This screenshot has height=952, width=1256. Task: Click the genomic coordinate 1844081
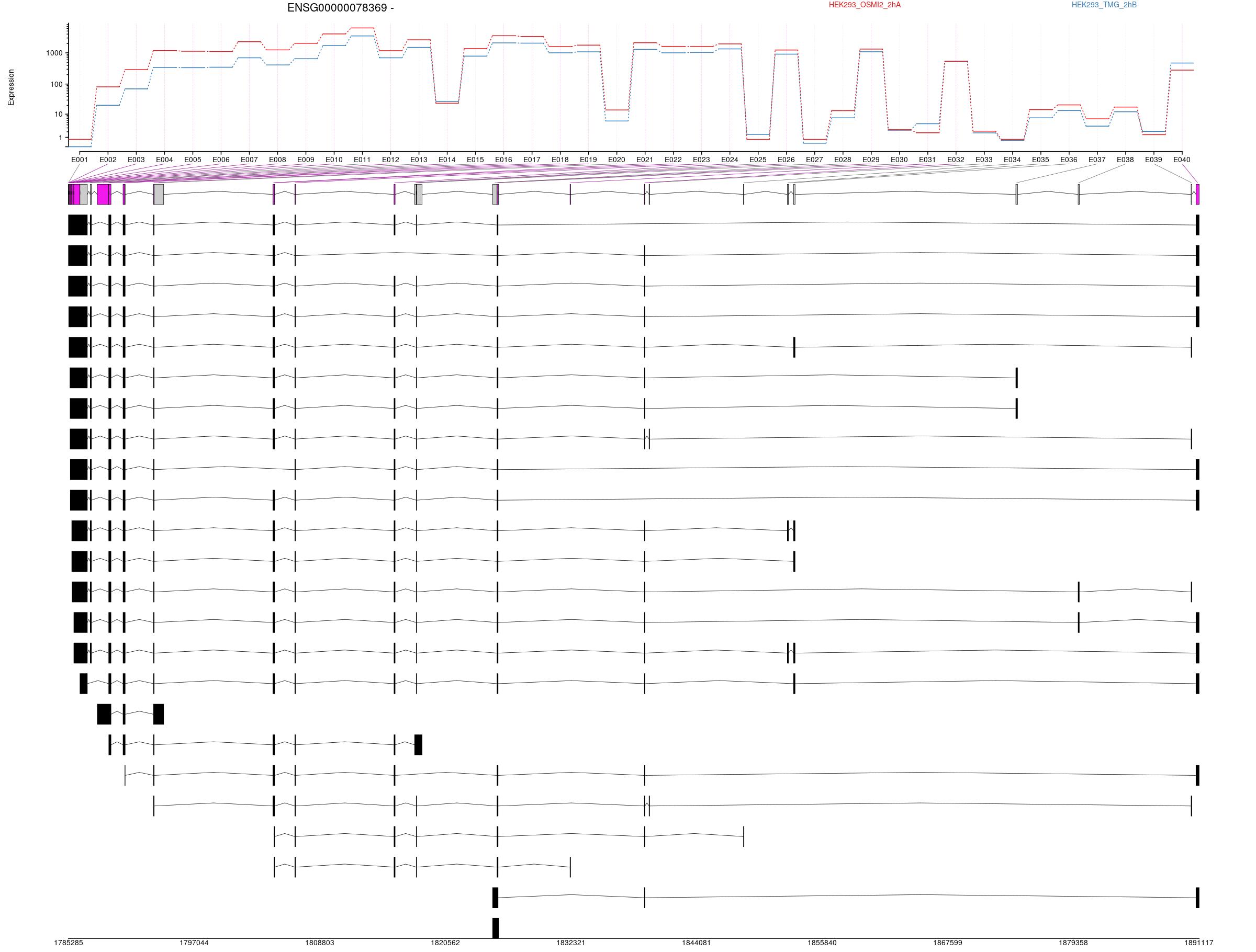click(697, 943)
